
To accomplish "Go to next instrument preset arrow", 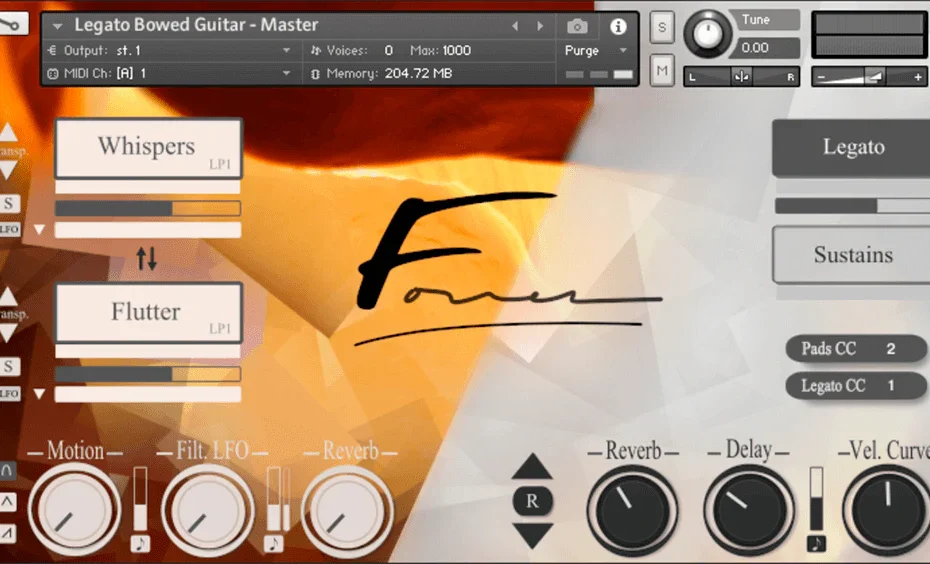I will tap(541, 26).
